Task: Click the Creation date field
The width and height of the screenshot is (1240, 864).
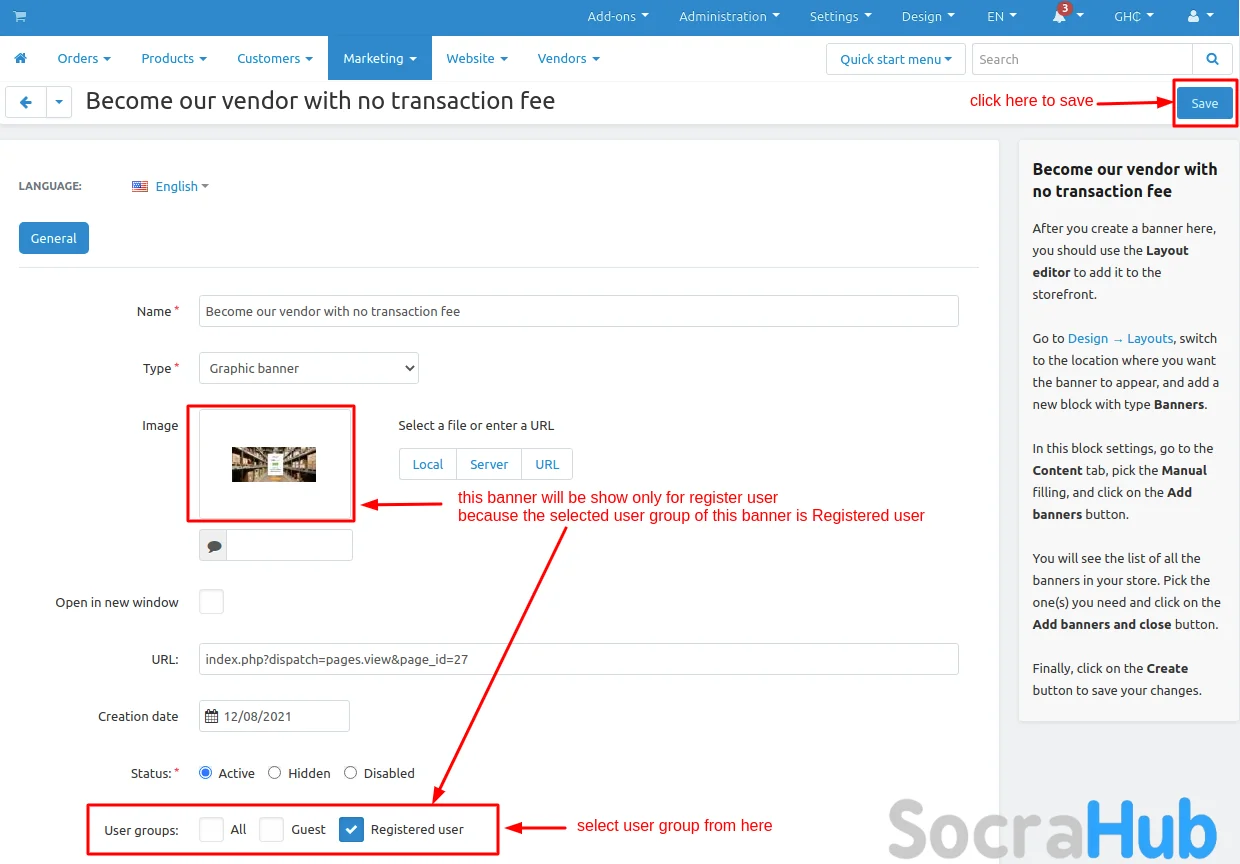Action: [274, 716]
